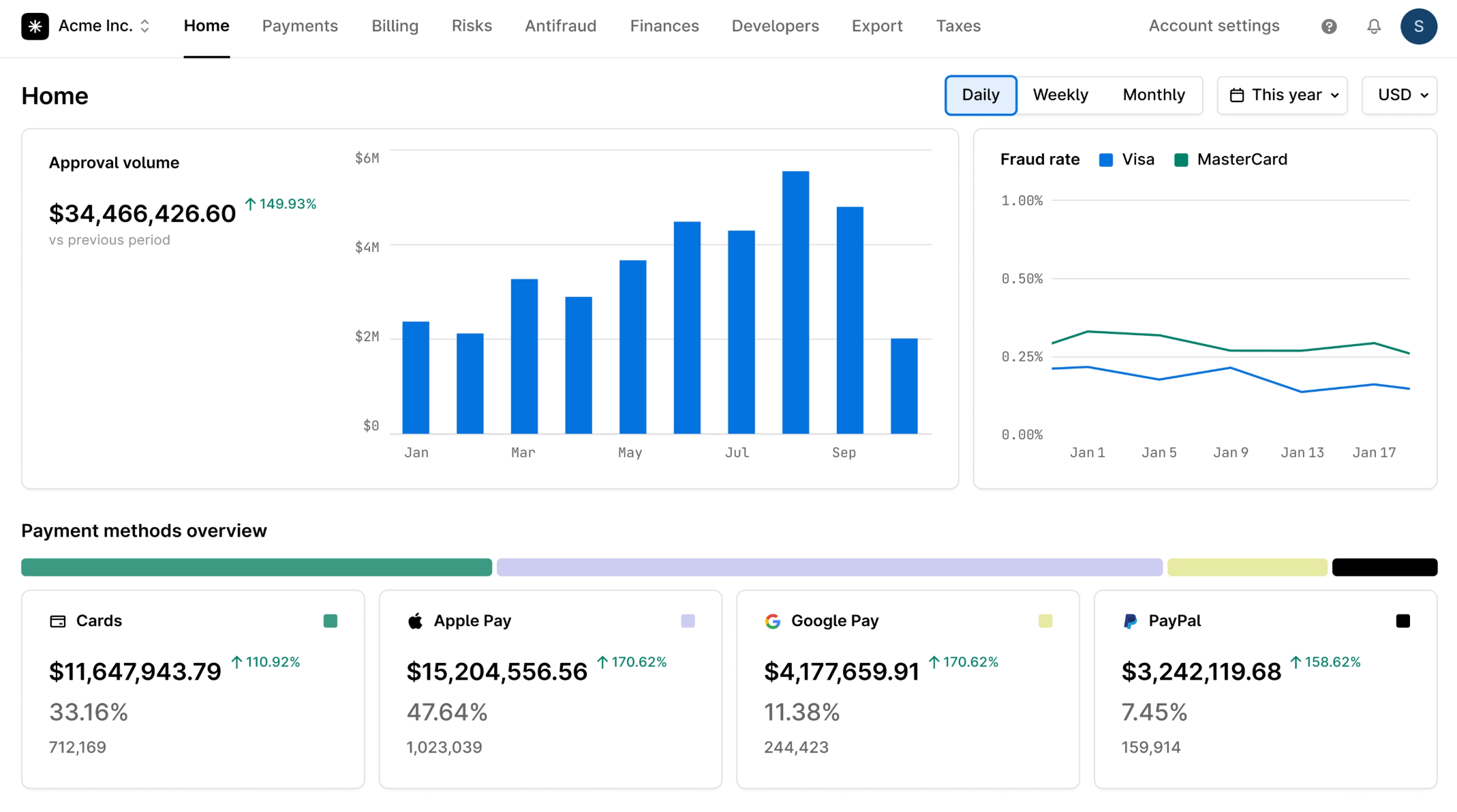1457x812 pixels.
Task: Select the Monthly interval
Action: [x=1154, y=95]
